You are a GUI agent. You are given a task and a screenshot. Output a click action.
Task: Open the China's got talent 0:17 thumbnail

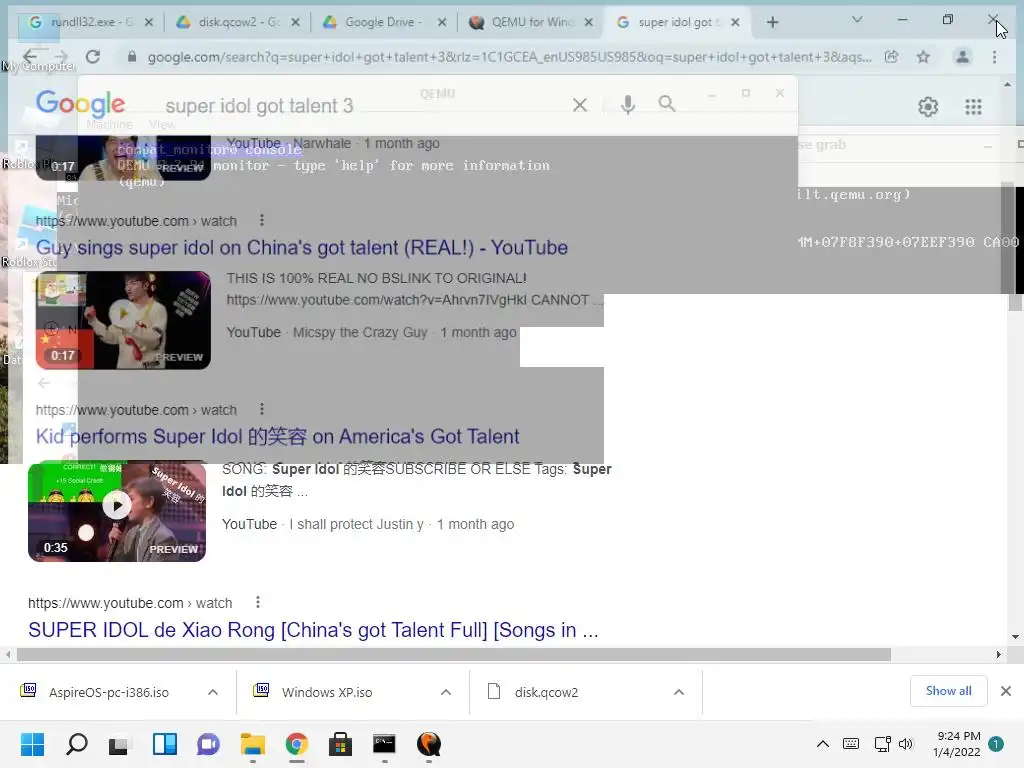tap(123, 320)
